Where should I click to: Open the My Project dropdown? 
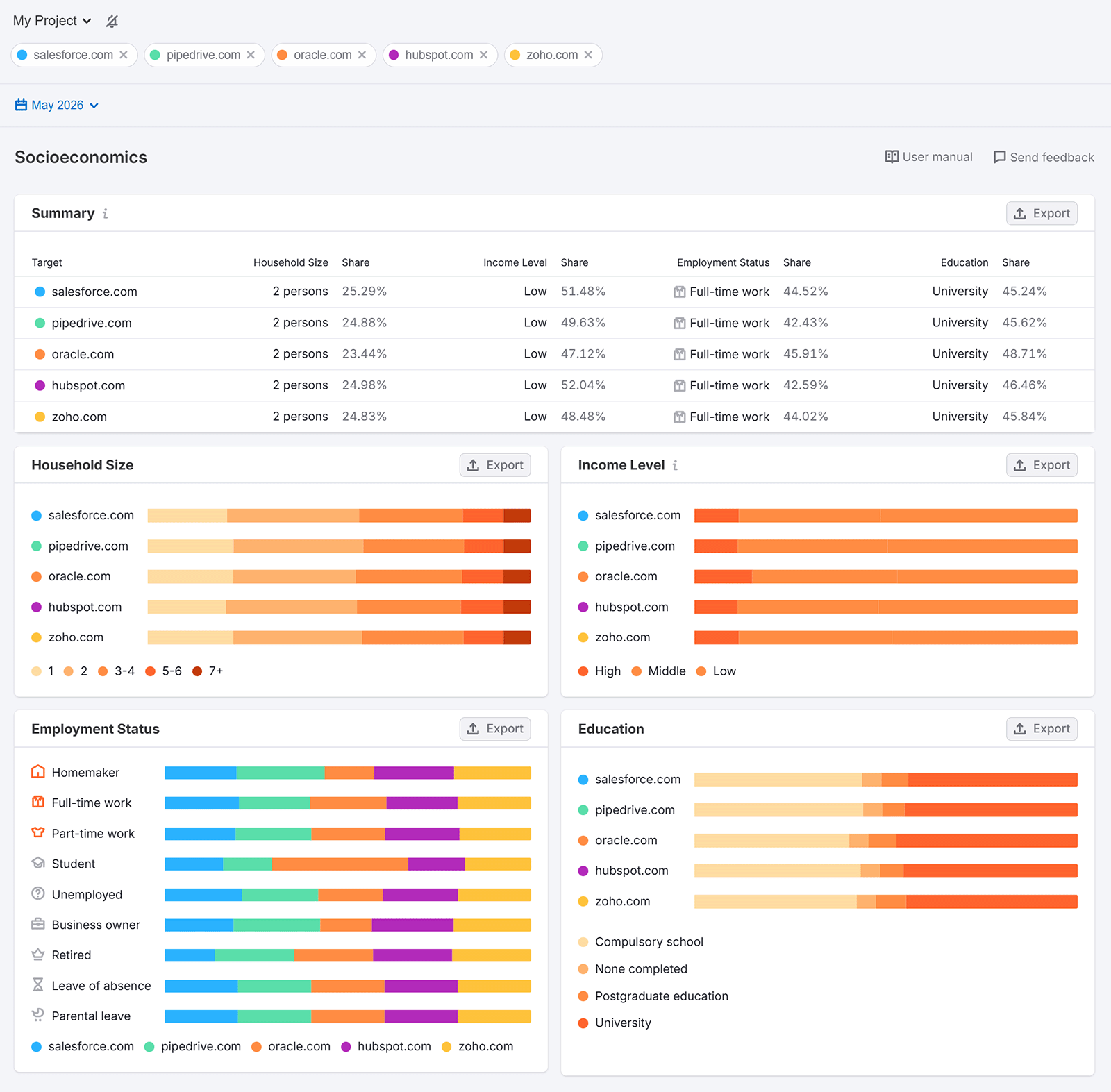(x=52, y=21)
